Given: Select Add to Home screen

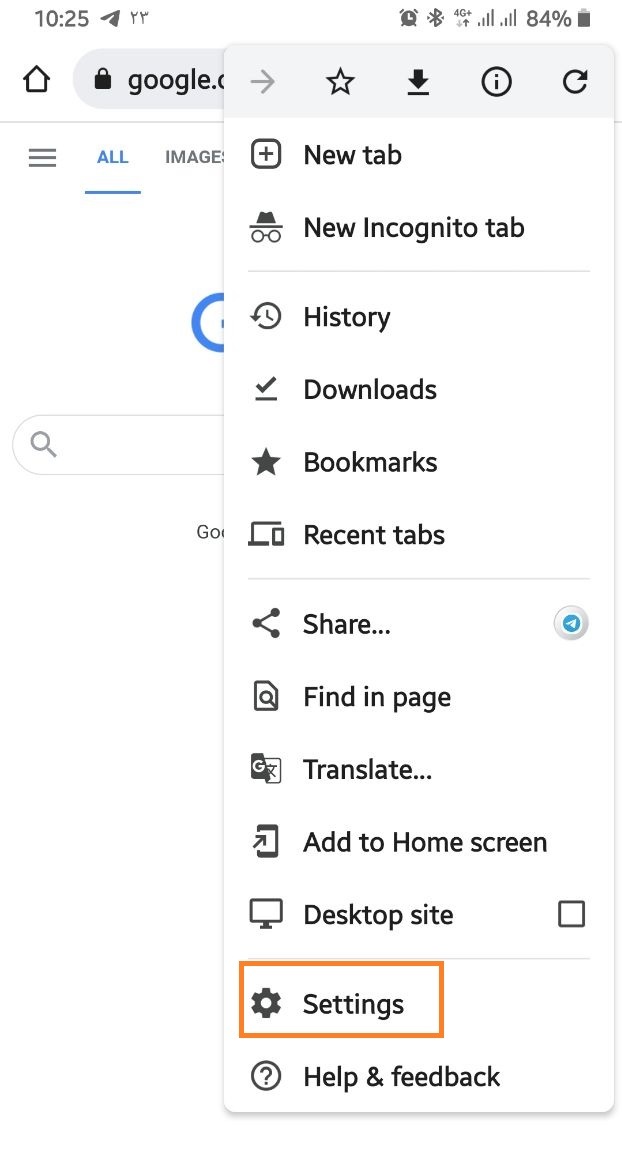Looking at the screenshot, I should point(424,842).
